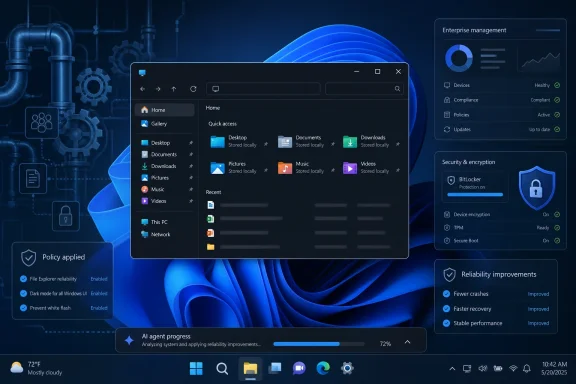Open the Windows Start menu
Screen dimensions: 576x384
(196, 368)
